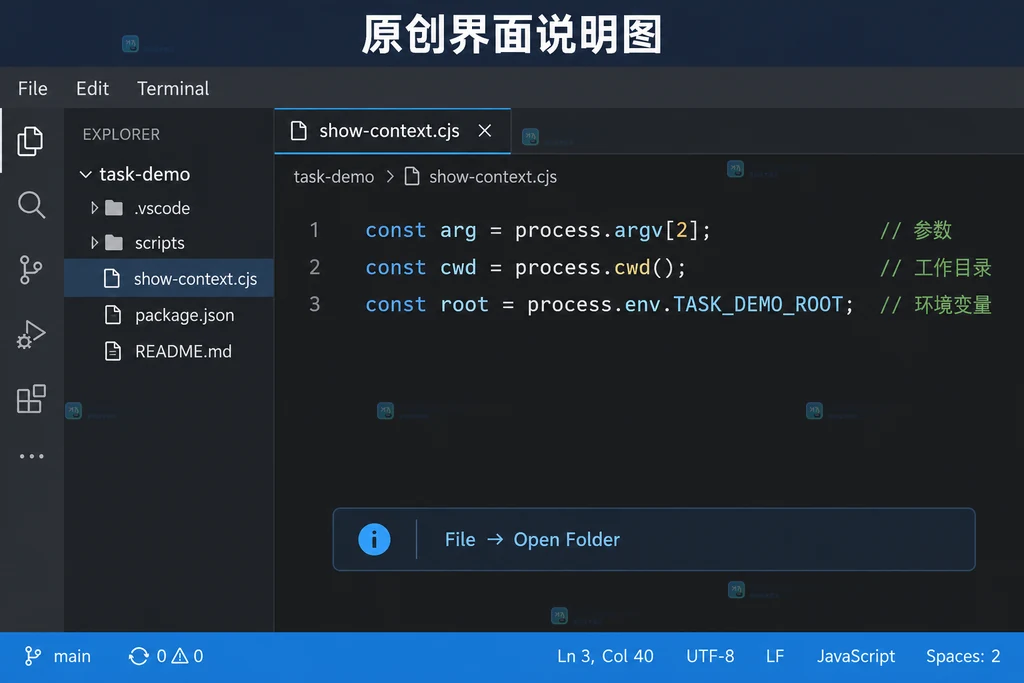Select show-context.cjs in the explorer tree
The width and height of the screenshot is (1024, 683).
pyautogui.click(x=168, y=279)
